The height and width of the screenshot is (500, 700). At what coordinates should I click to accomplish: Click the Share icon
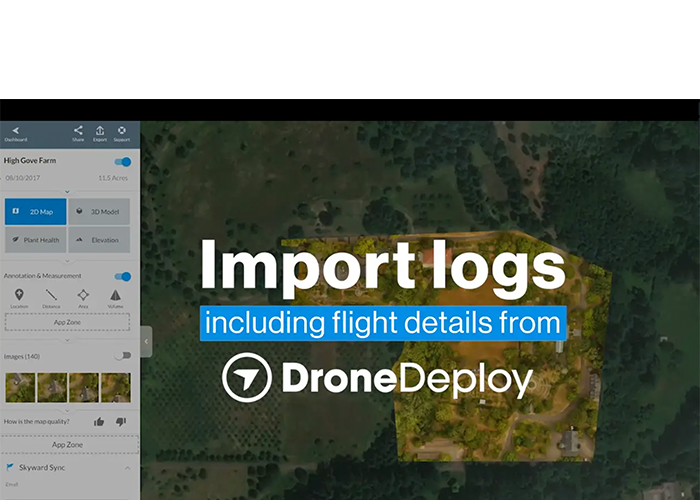pyautogui.click(x=78, y=131)
